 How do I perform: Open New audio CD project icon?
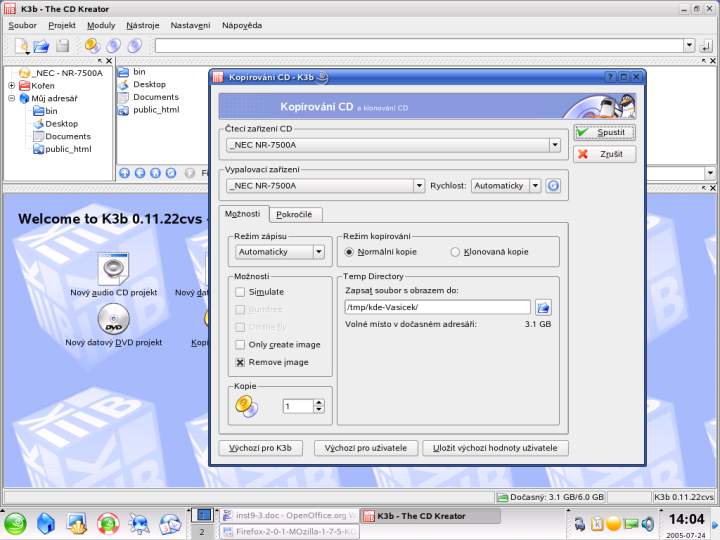point(113,268)
